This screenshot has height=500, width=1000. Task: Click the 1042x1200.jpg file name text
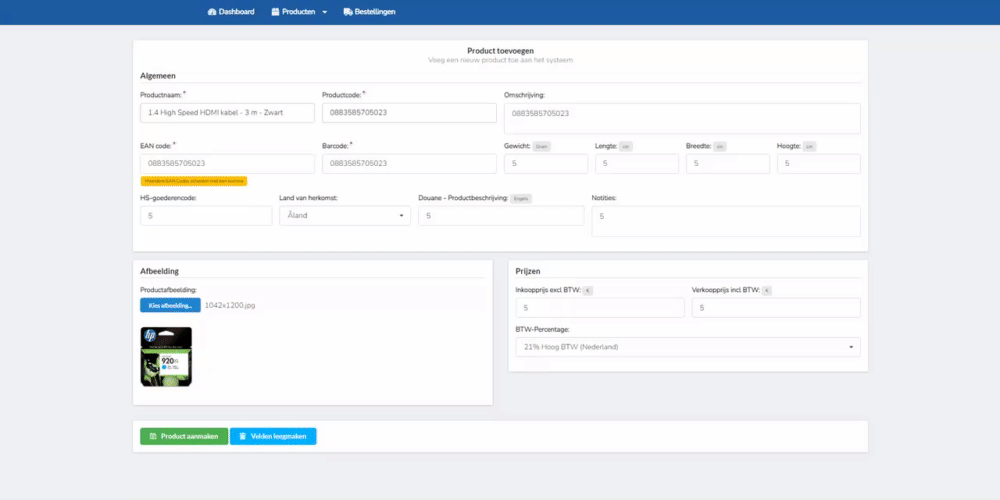click(x=230, y=305)
